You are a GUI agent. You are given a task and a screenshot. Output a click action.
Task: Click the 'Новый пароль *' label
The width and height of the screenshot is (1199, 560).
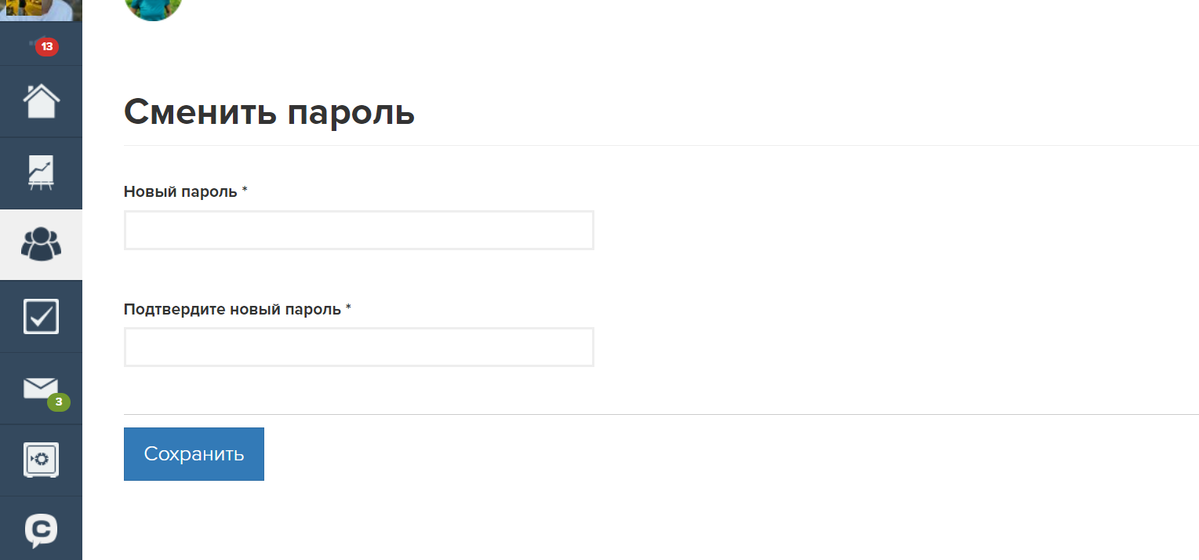(x=180, y=191)
